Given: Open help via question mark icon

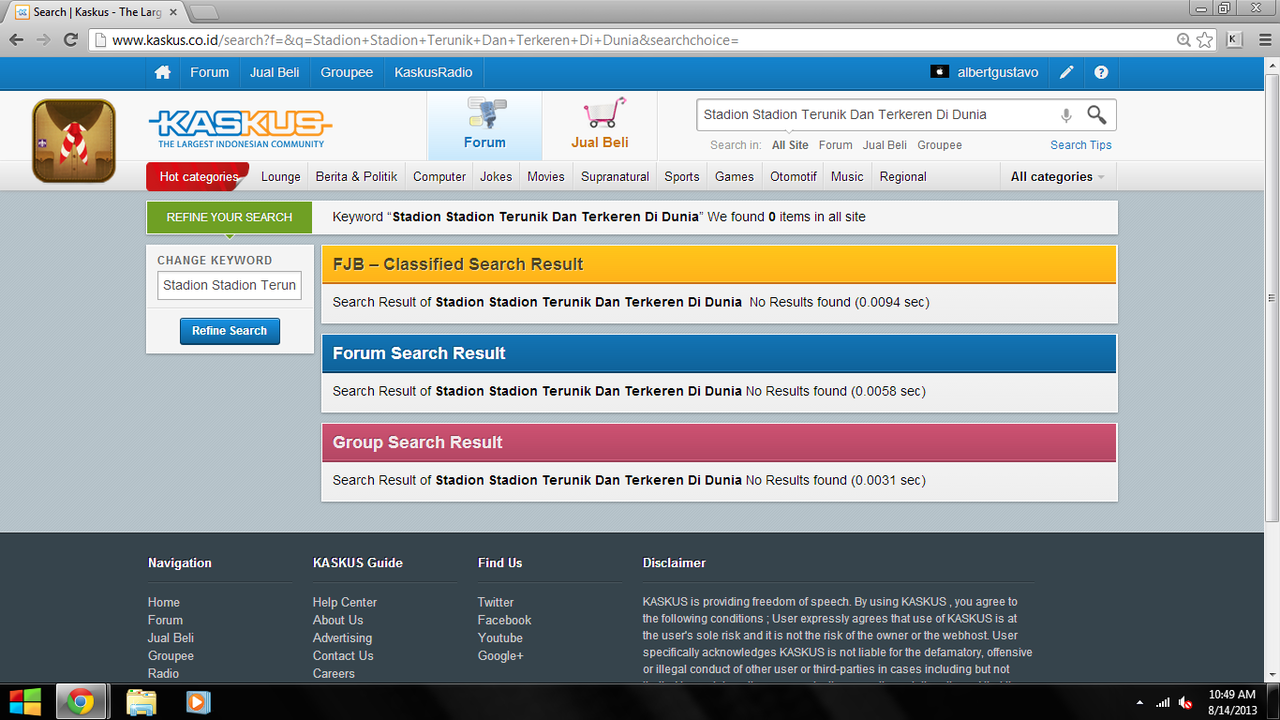Looking at the screenshot, I should pyautogui.click(x=1101, y=73).
